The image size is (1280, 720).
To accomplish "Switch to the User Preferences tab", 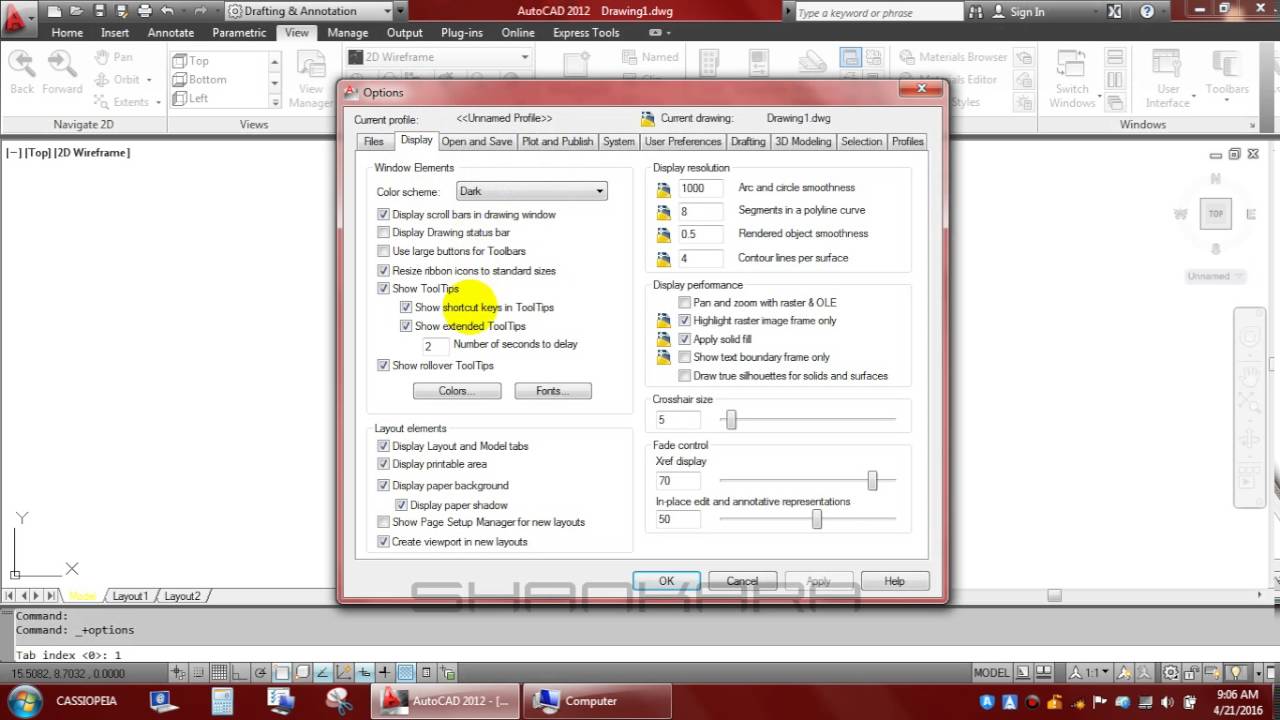I will pyautogui.click(x=683, y=141).
